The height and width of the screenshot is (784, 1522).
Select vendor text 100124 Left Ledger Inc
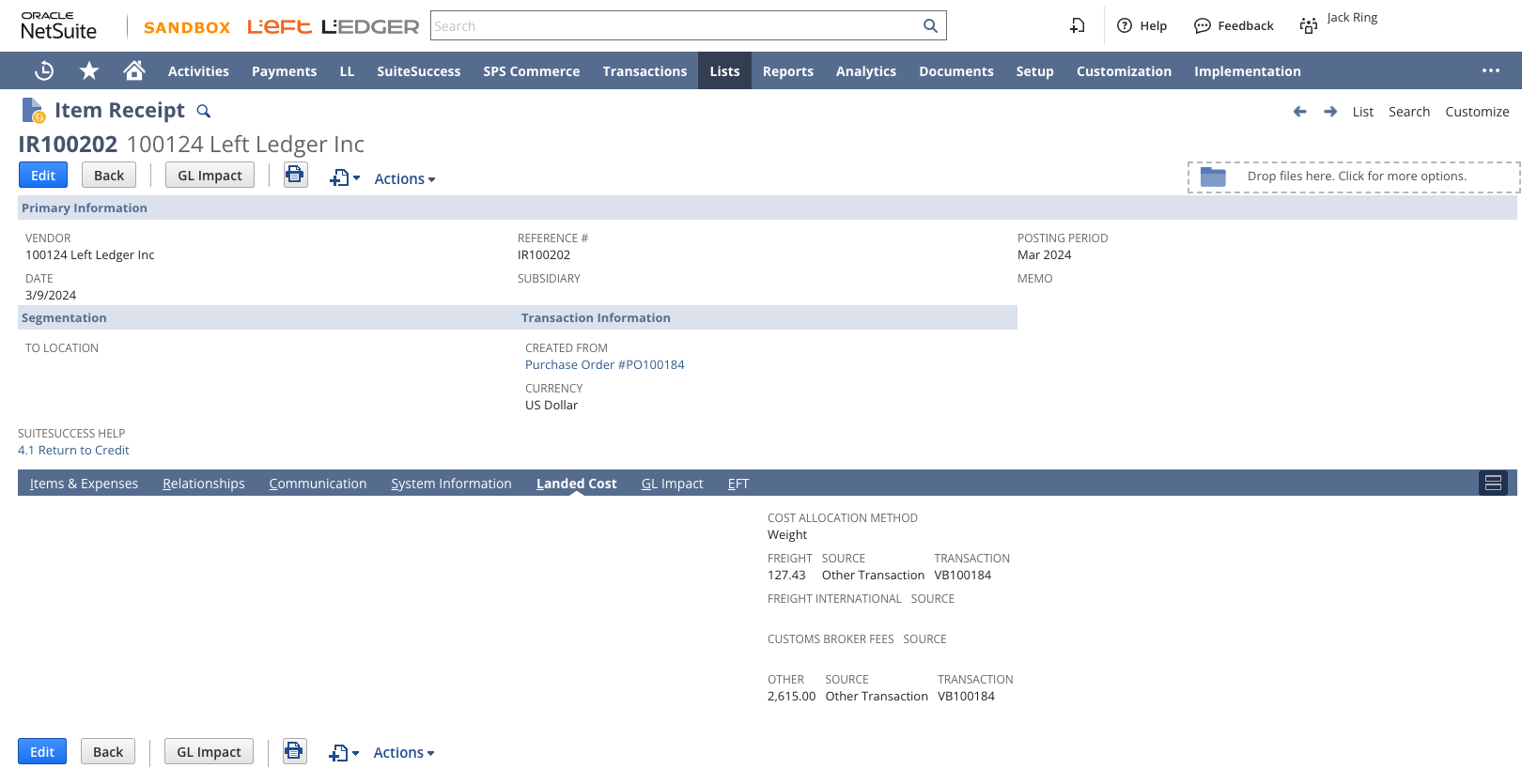pos(90,254)
